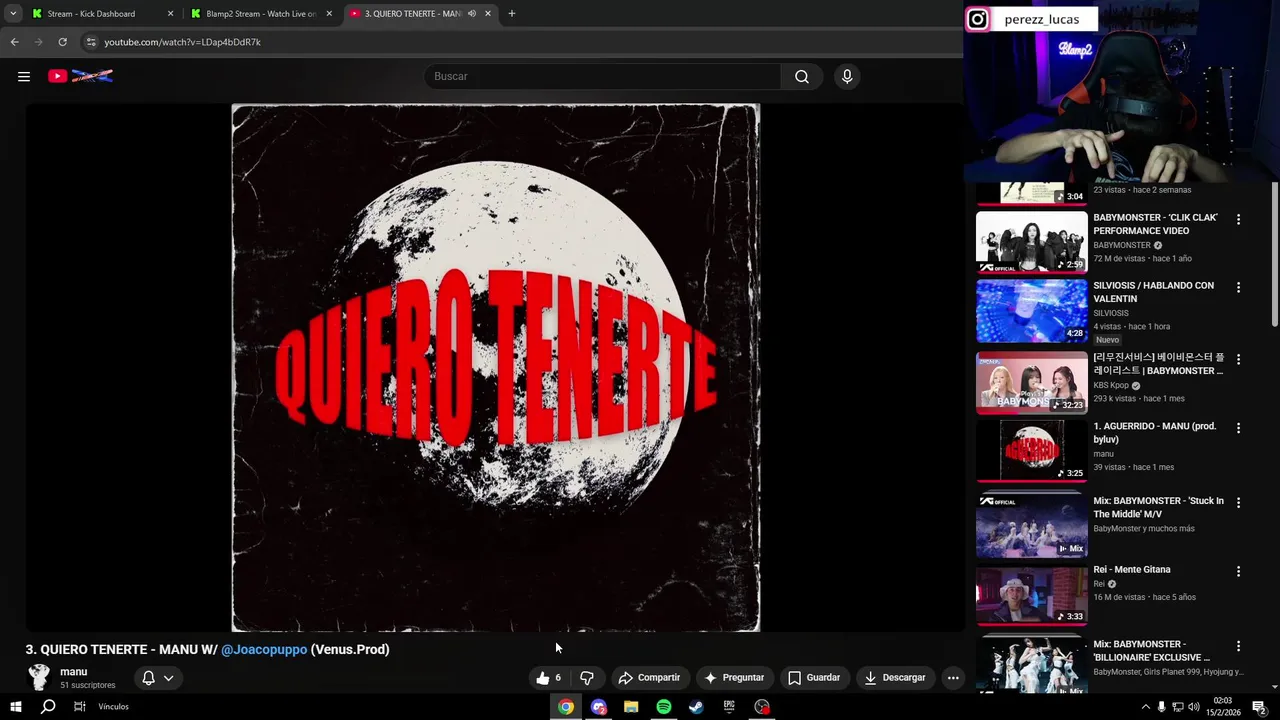Open BABYMONSTER CLIK CLAK thumbnail
The height and width of the screenshot is (720, 1280).
click(1031, 242)
